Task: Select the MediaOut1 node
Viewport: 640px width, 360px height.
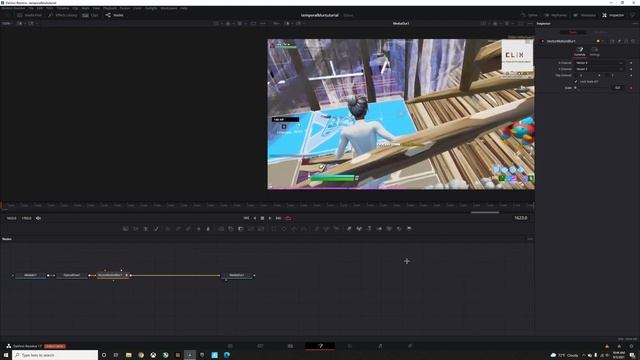Action: [237, 276]
